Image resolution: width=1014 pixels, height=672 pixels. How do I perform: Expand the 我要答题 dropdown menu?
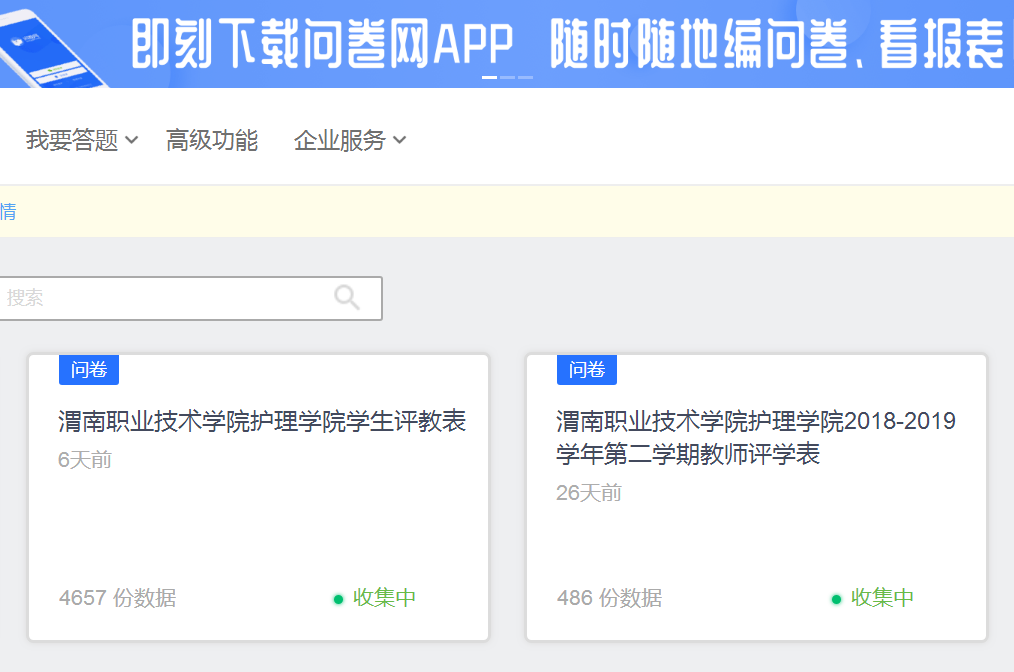click(x=81, y=140)
